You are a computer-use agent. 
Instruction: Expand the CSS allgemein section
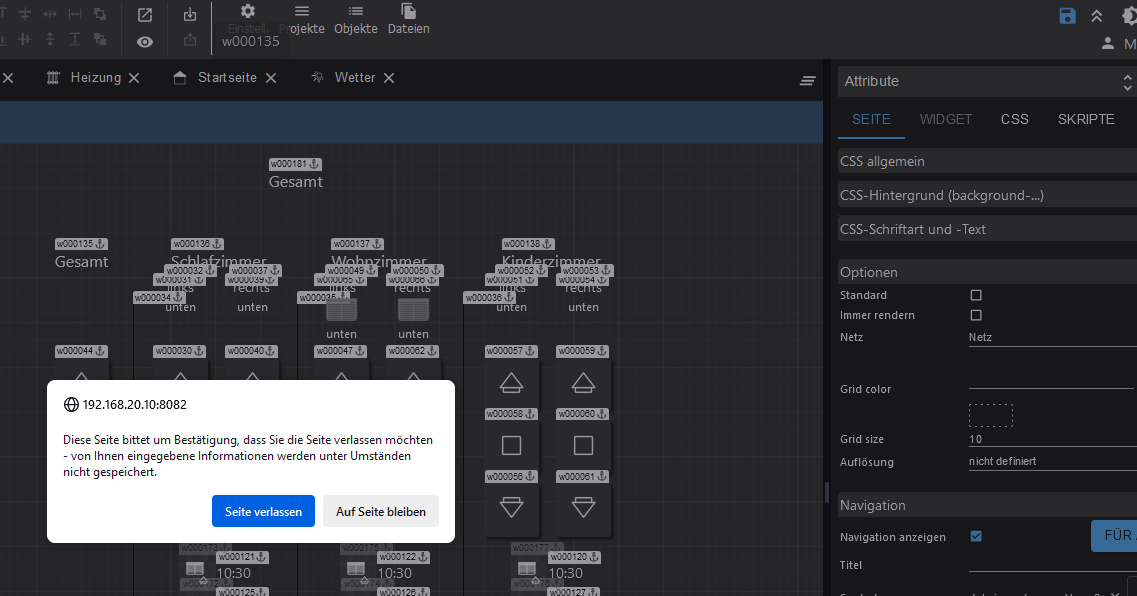pos(985,161)
